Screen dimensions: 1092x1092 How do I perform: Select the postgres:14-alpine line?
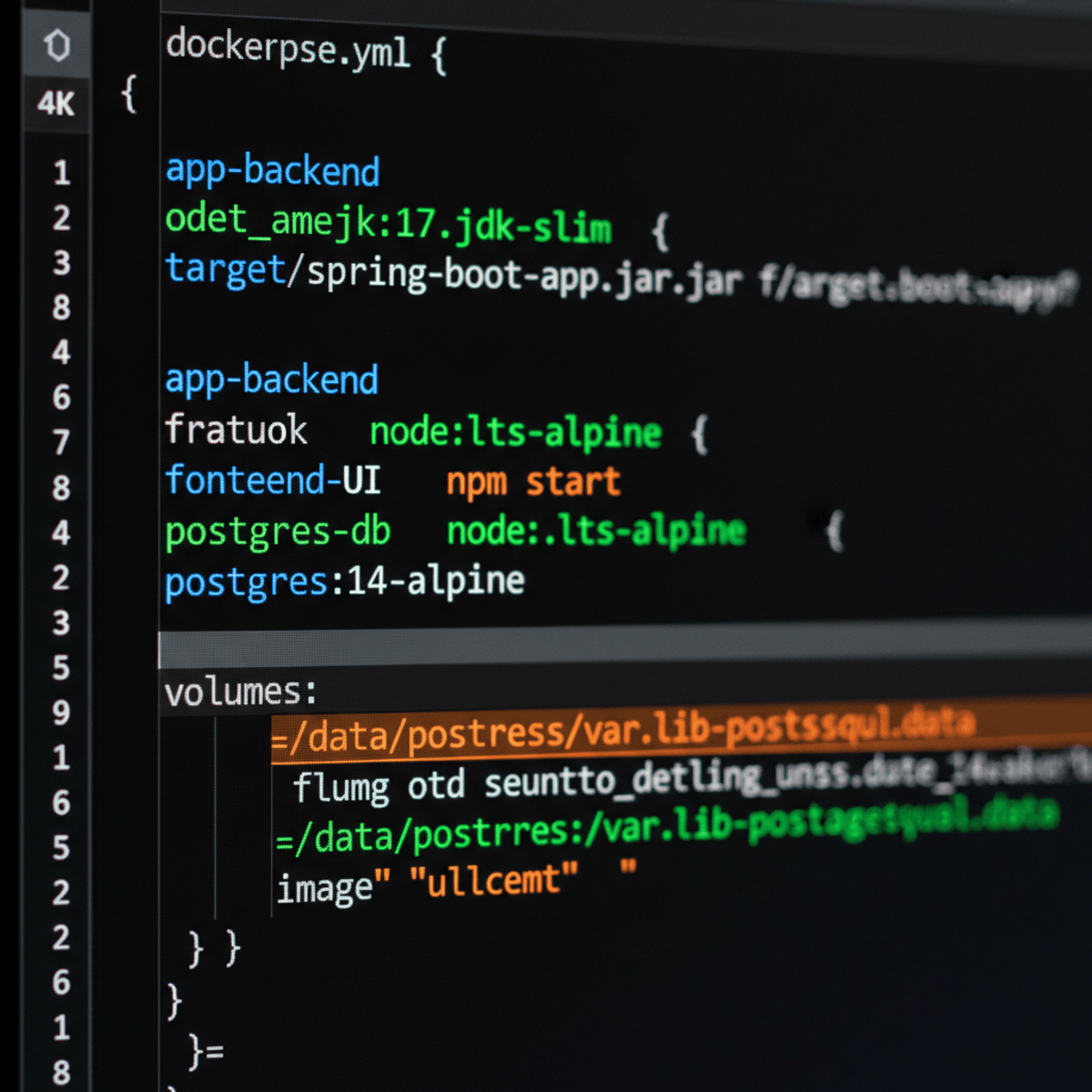pos(344,580)
